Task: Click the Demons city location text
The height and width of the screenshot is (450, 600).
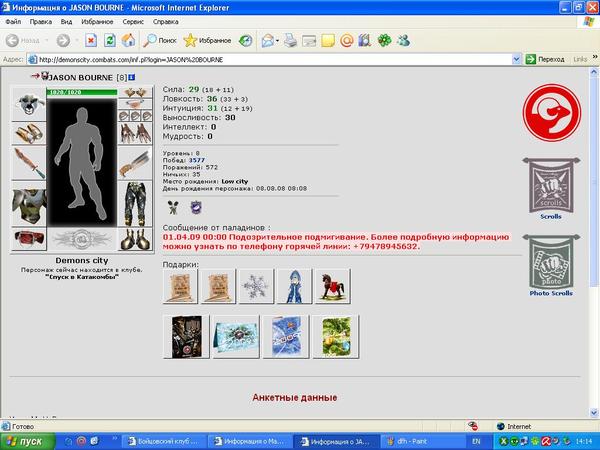Action: click(82, 260)
